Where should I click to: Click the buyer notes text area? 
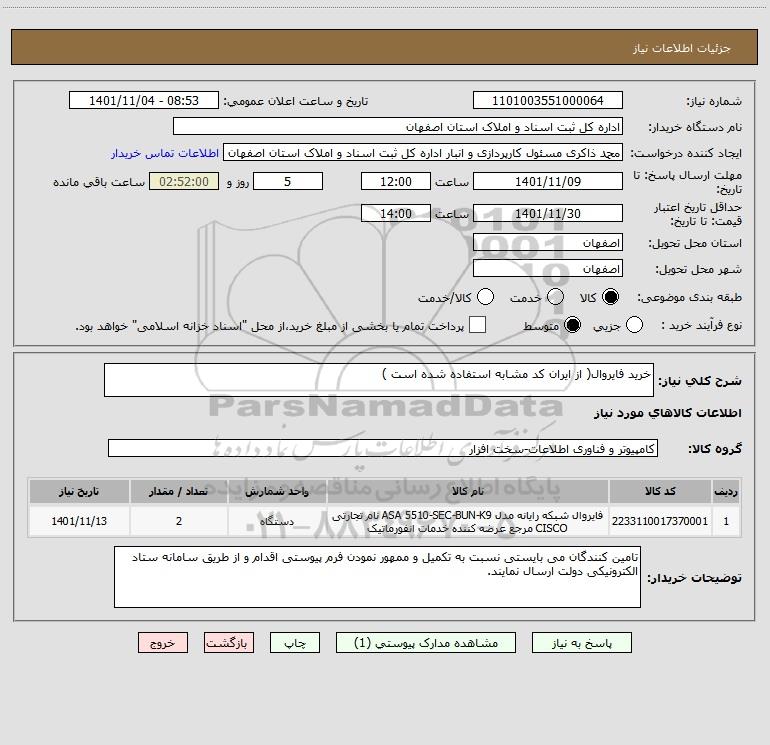click(377, 577)
